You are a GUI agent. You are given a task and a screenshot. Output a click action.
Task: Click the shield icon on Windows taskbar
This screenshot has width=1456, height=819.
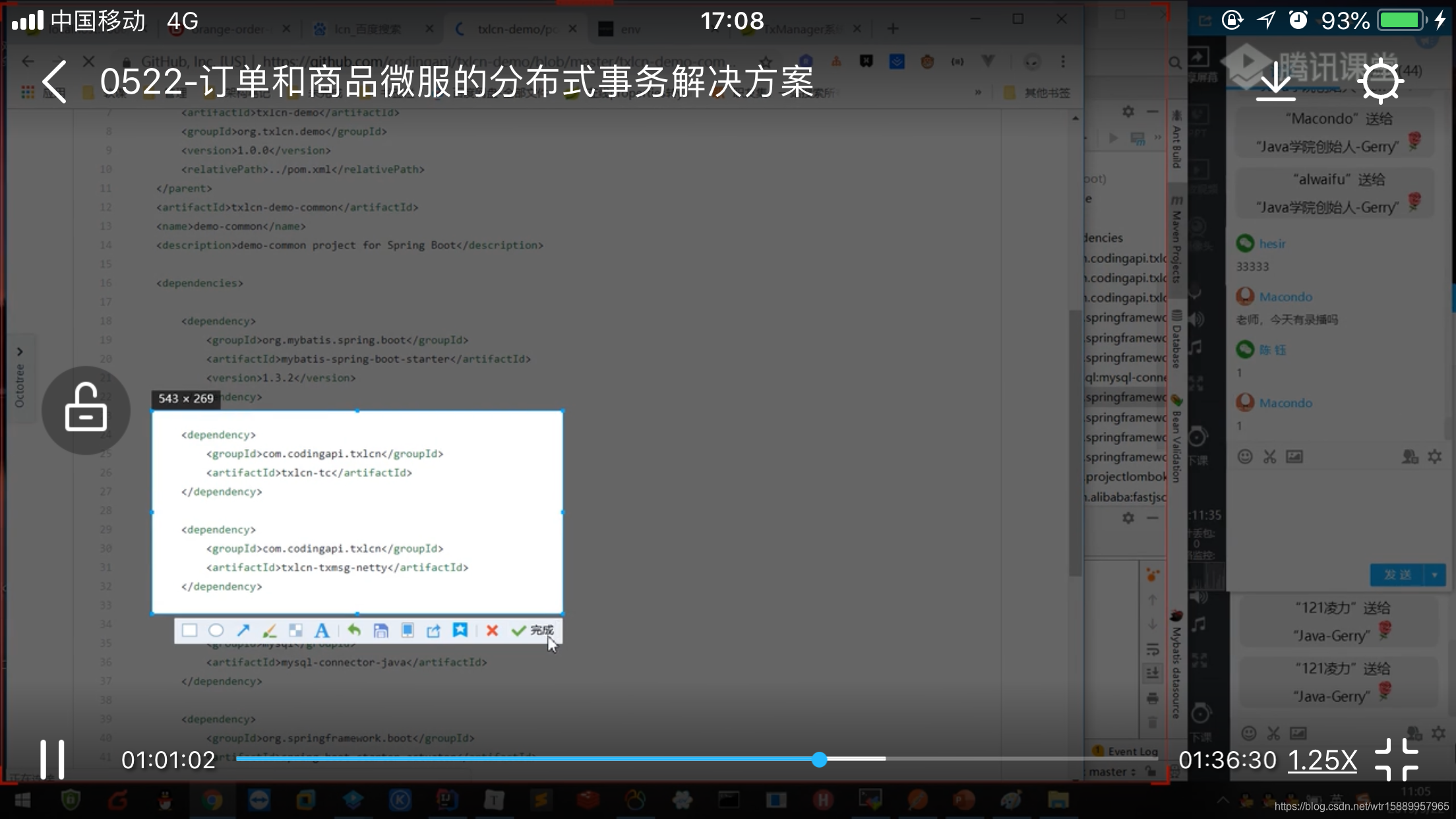pyautogui.click(x=71, y=801)
